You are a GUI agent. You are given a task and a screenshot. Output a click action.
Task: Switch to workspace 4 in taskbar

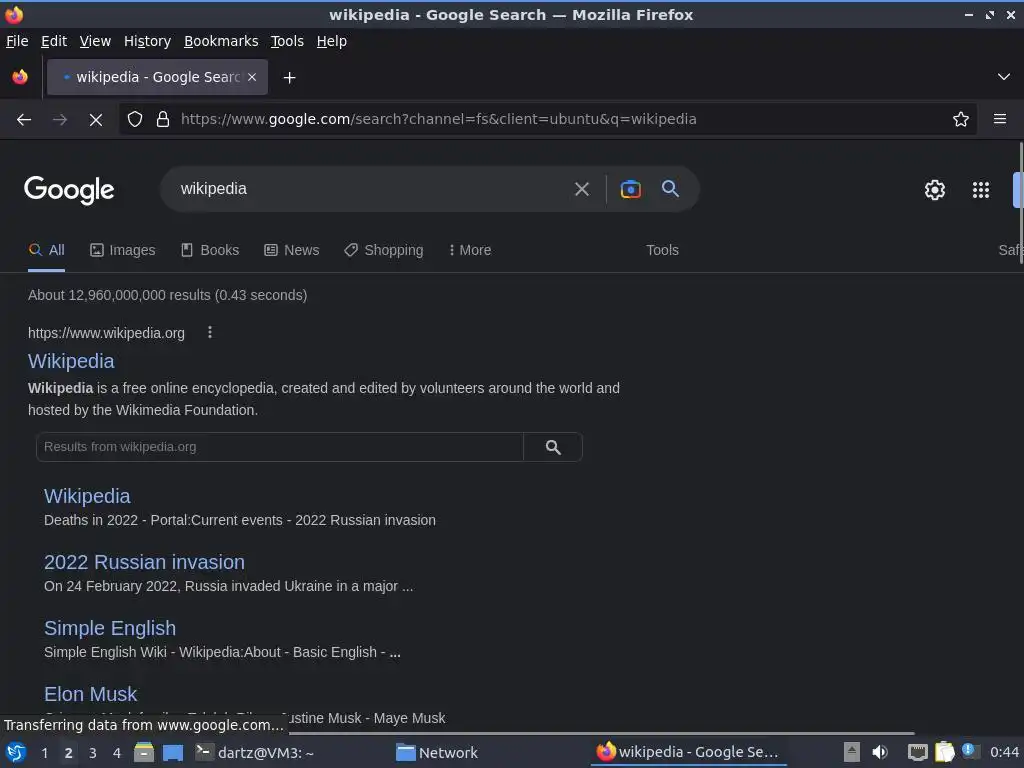(117, 753)
